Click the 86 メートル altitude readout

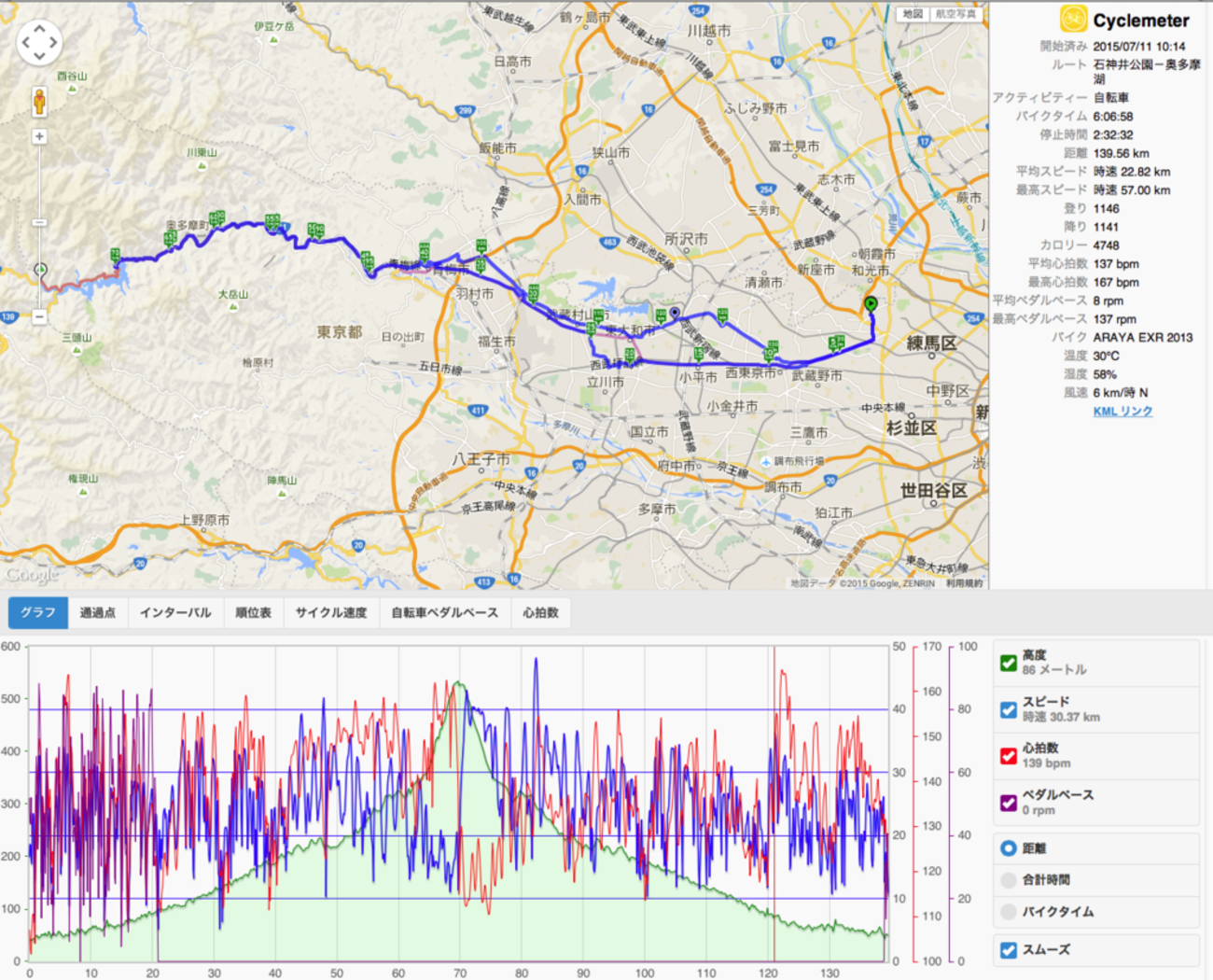[x=1054, y=670]
